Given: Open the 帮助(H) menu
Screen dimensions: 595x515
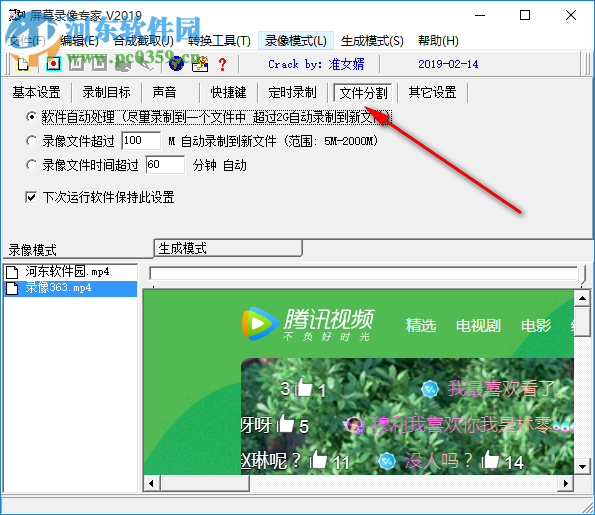Looking at the screenshot, I should [x=438, y=41].
